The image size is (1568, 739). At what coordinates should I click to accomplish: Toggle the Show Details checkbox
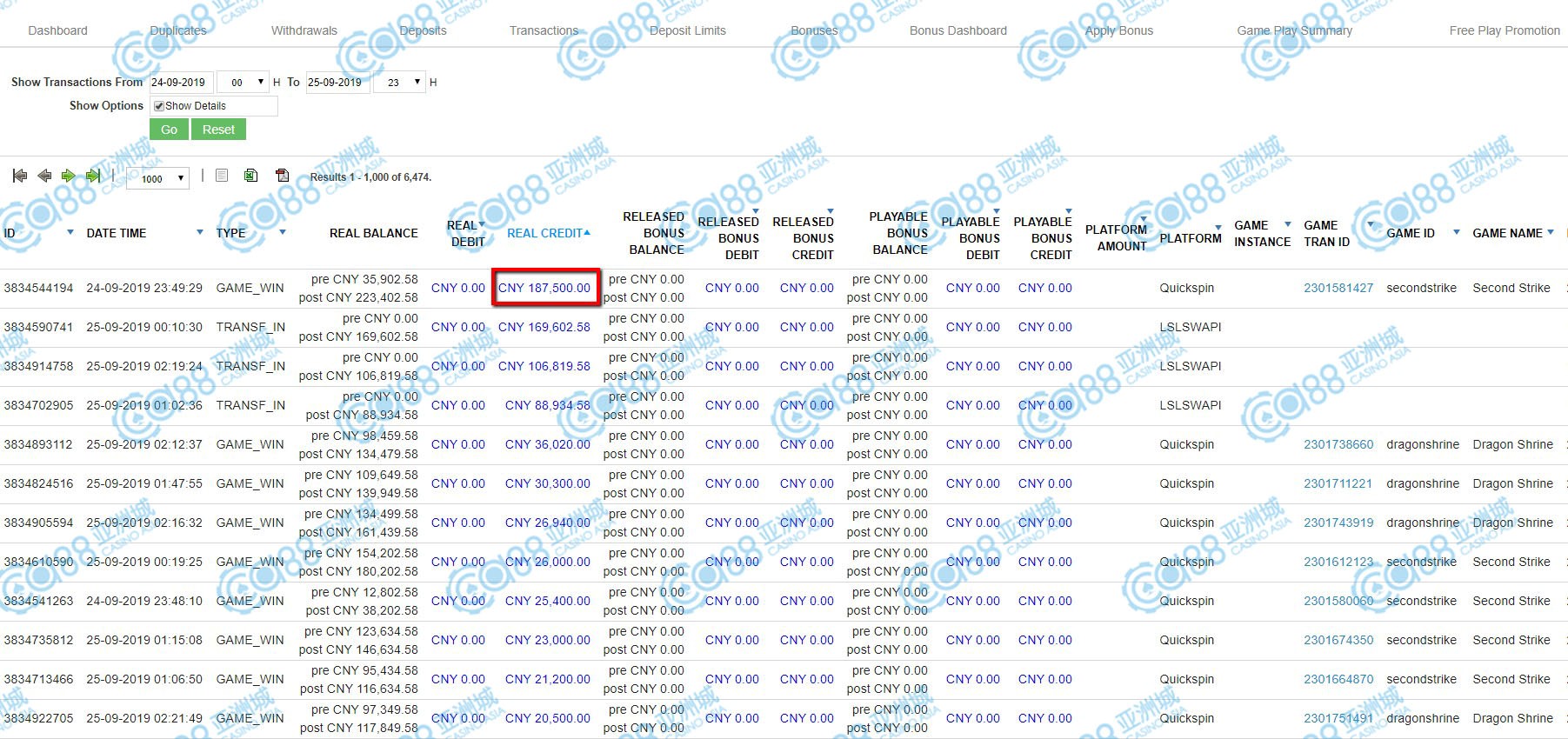pyautogui.click(x=159, y=106)
